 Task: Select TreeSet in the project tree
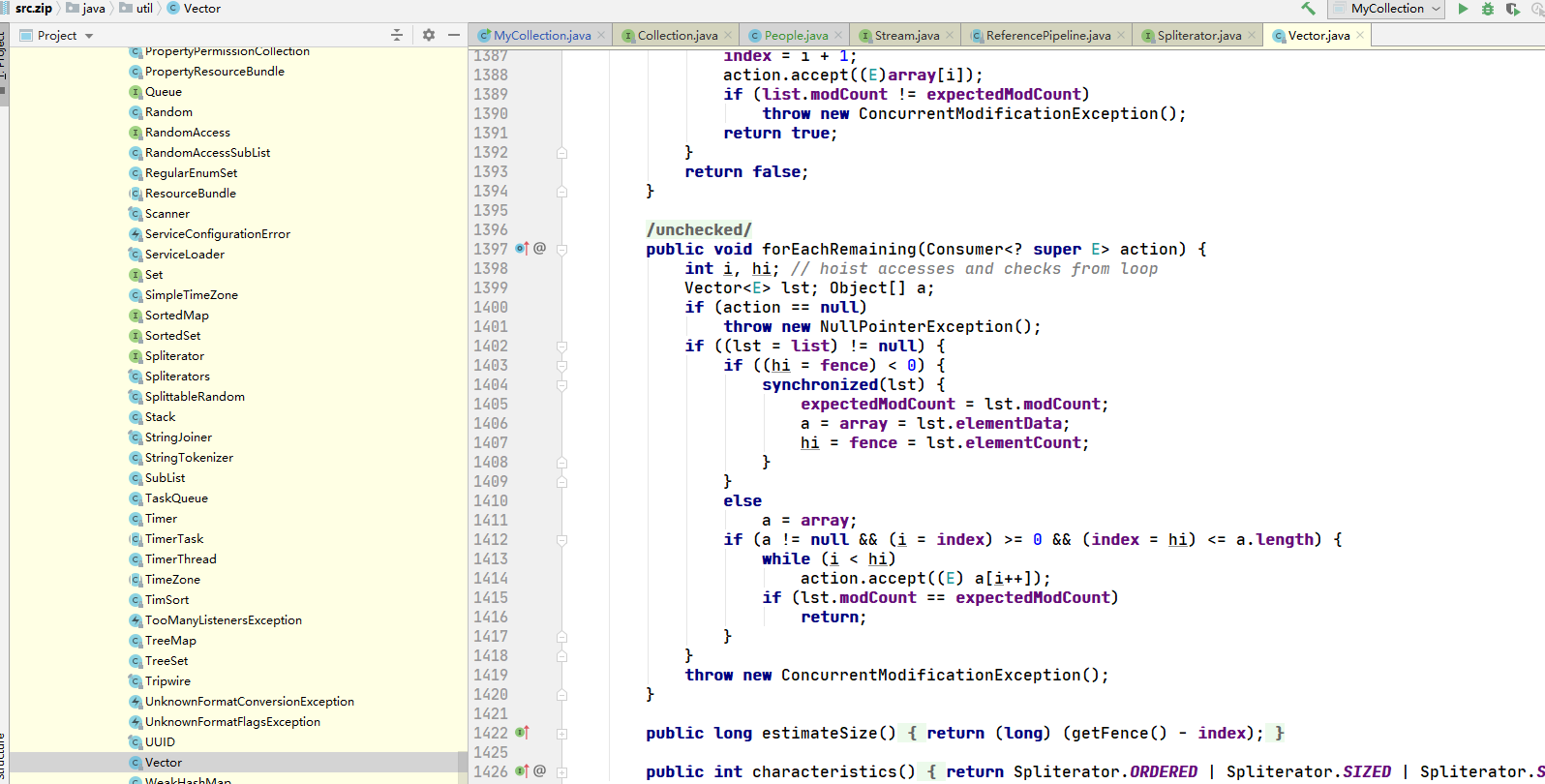tap(167, 661)
